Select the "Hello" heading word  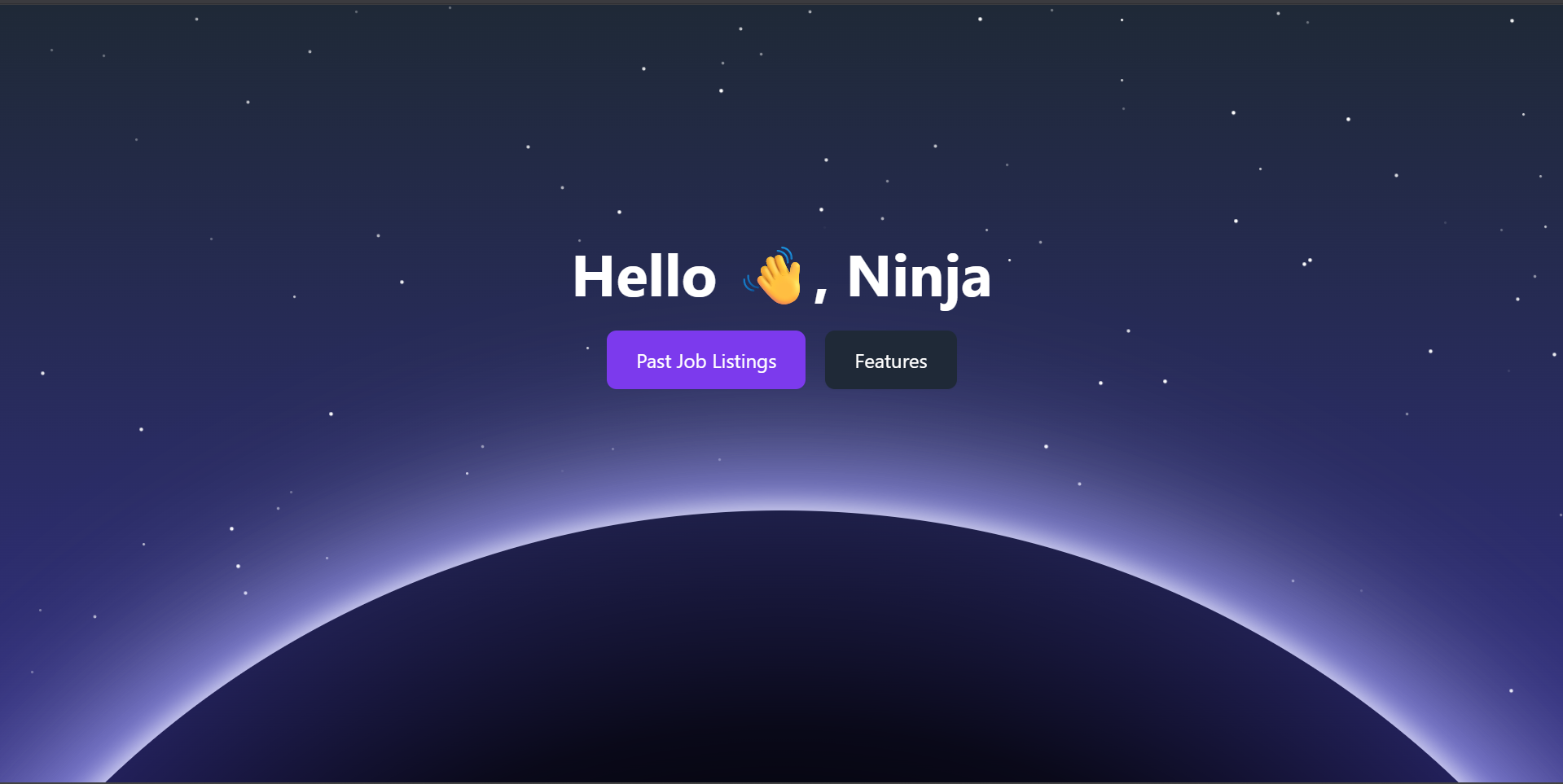pos(644,277)
